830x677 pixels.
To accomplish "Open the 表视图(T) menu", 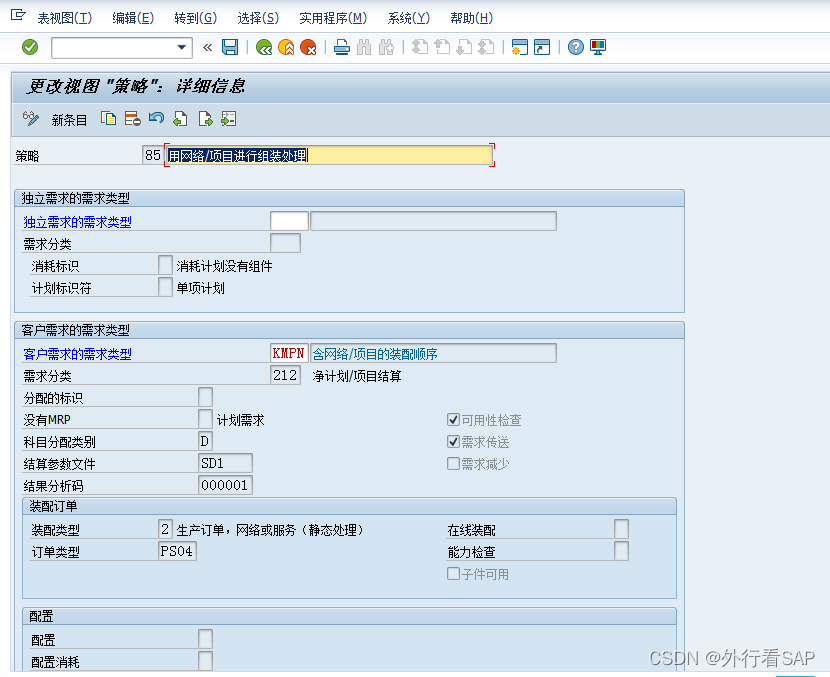I will (x=65, y=18).
